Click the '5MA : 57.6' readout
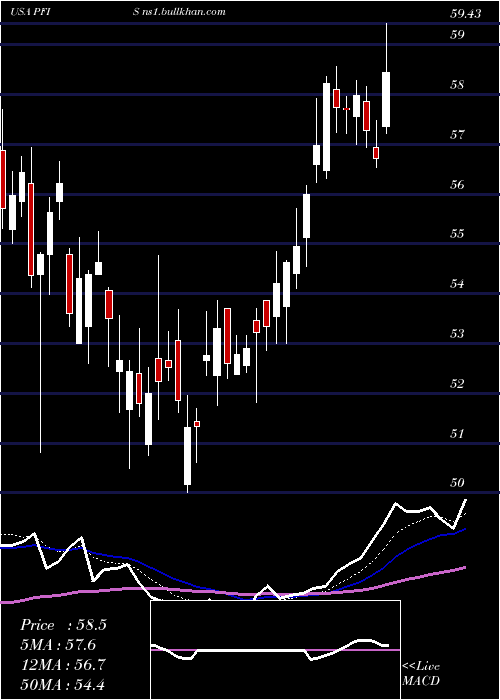 59,645
